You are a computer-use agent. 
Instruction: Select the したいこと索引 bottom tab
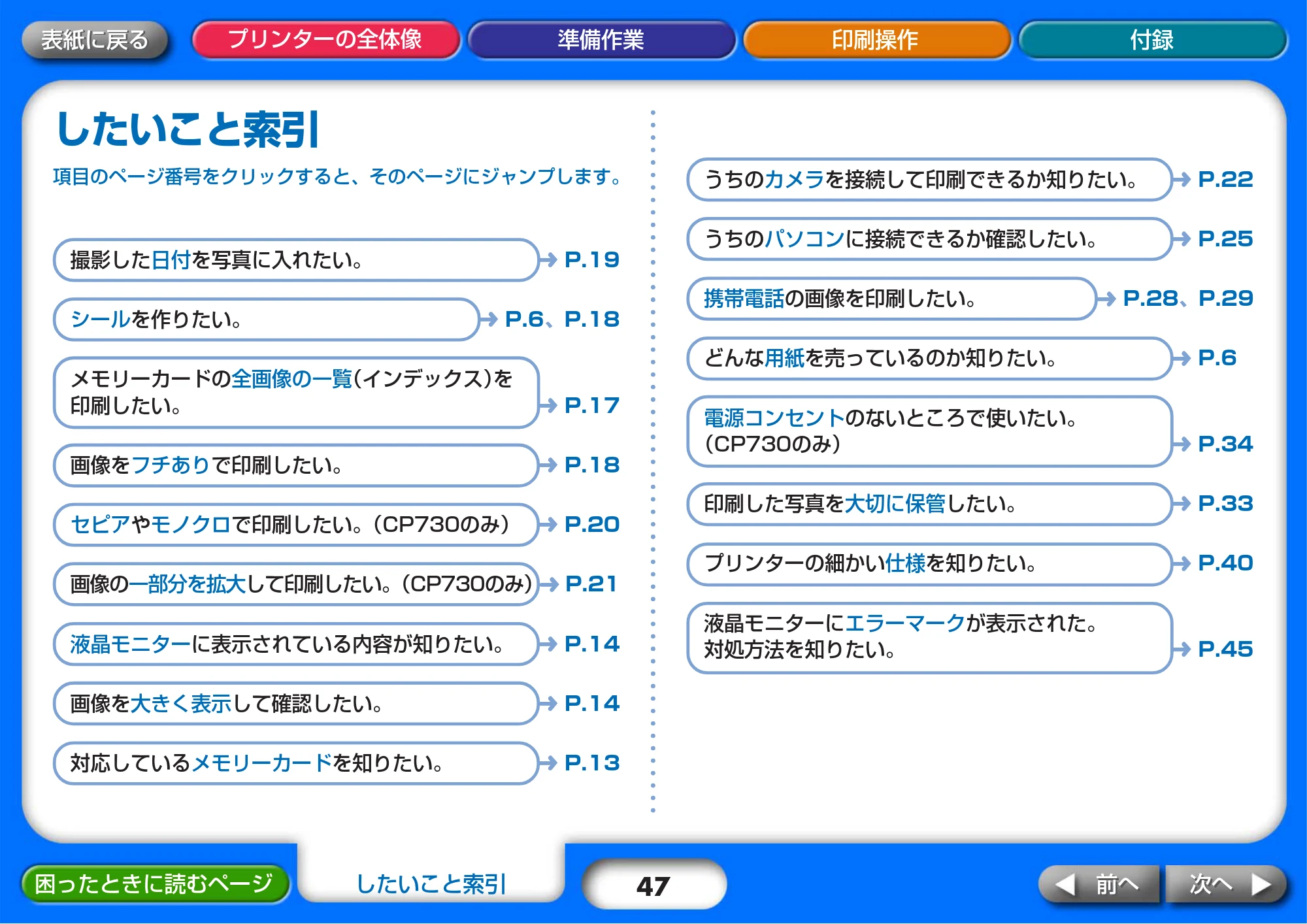click(431, 883)
